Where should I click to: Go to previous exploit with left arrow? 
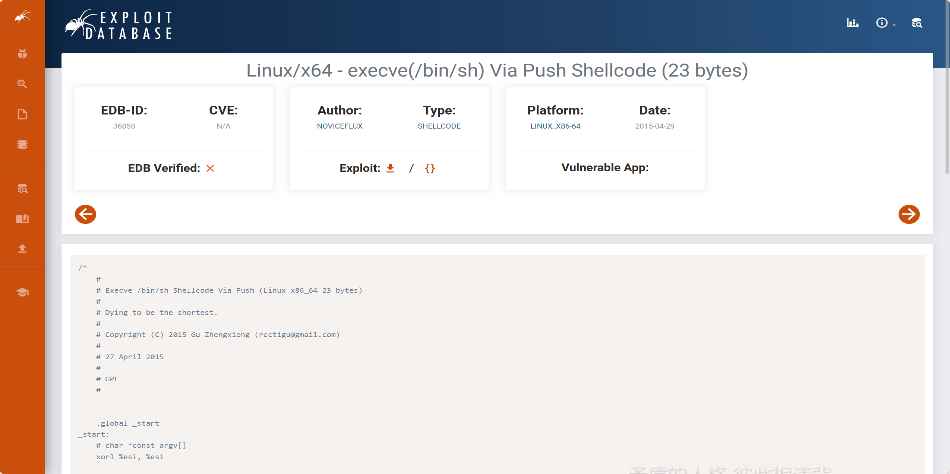point(85,214)
